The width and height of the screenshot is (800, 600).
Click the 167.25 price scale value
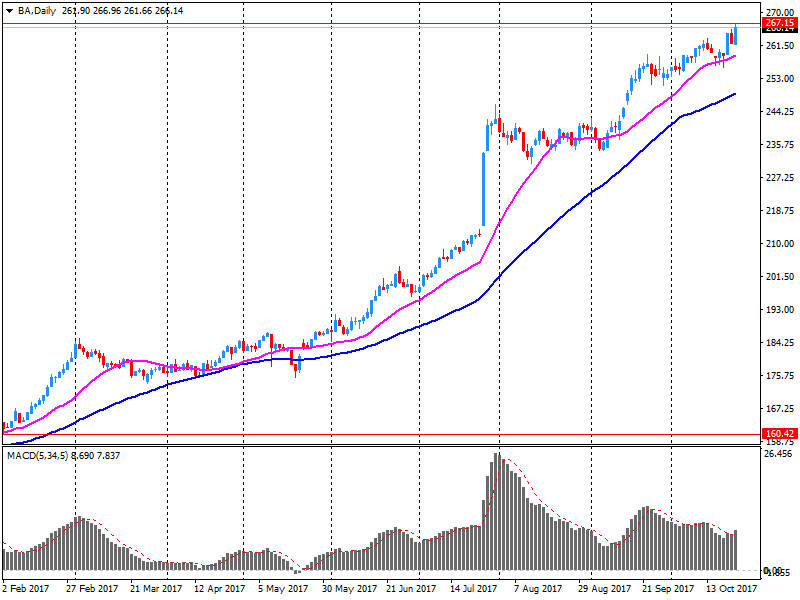pos(780,409)
